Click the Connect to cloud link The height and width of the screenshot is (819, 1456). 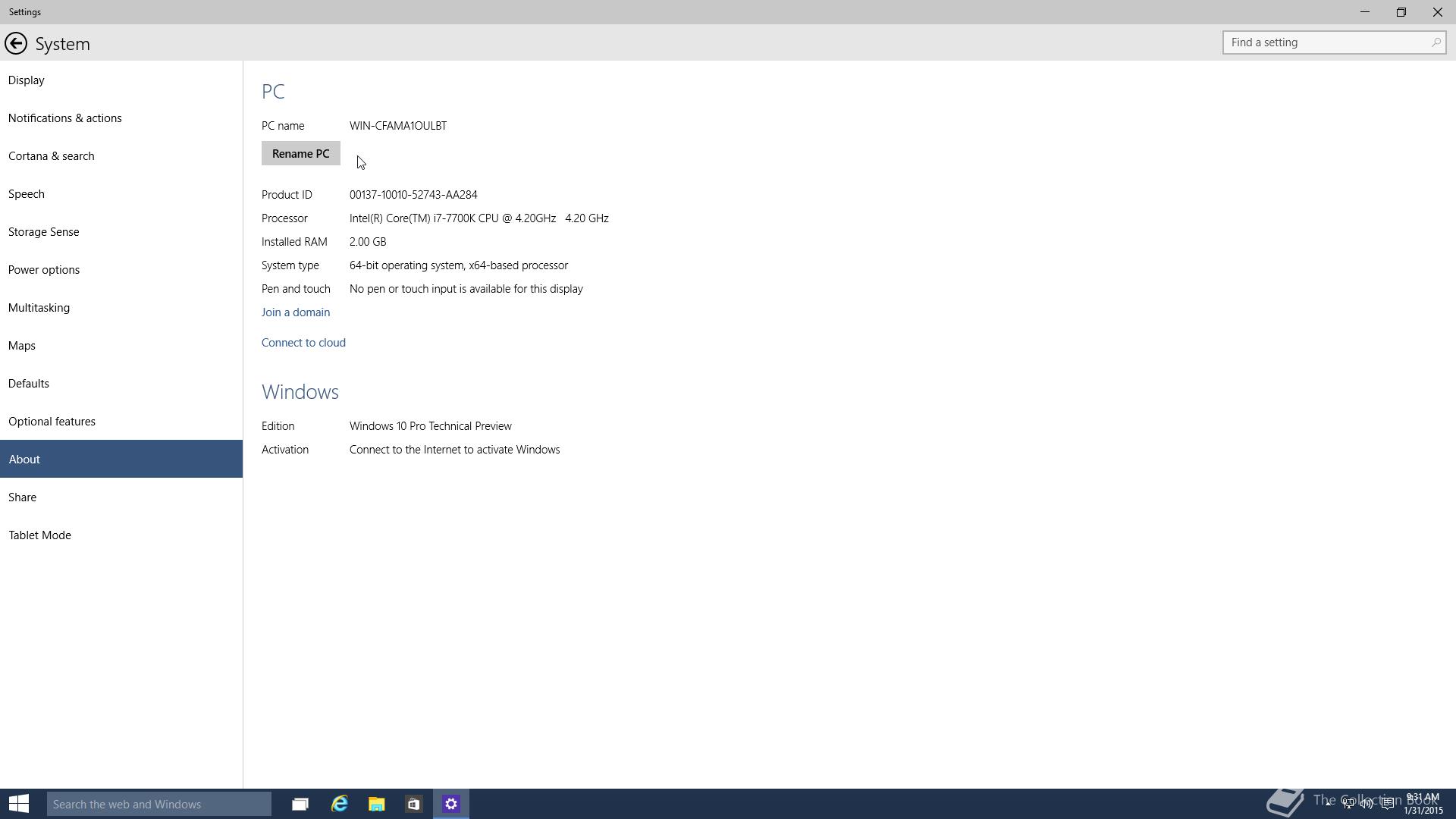303,343
